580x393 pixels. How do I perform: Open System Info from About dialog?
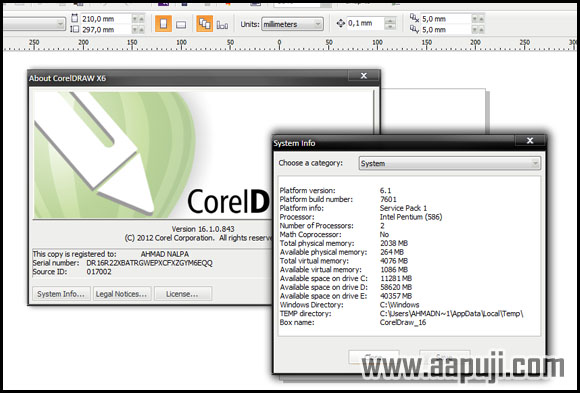61,294
